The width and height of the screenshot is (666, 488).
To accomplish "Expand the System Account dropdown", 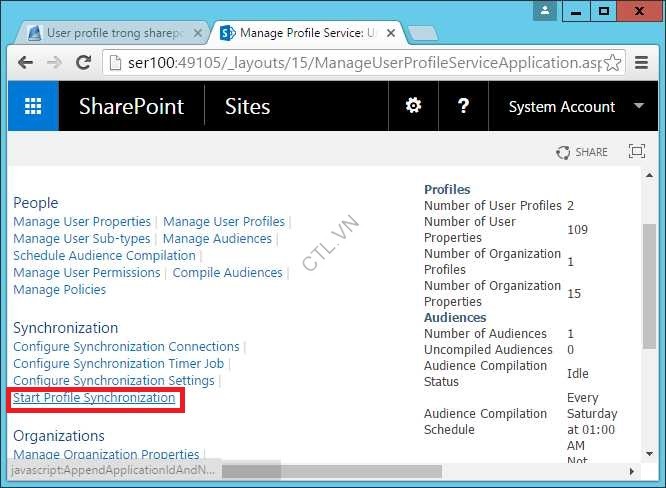I will point(638,107).
